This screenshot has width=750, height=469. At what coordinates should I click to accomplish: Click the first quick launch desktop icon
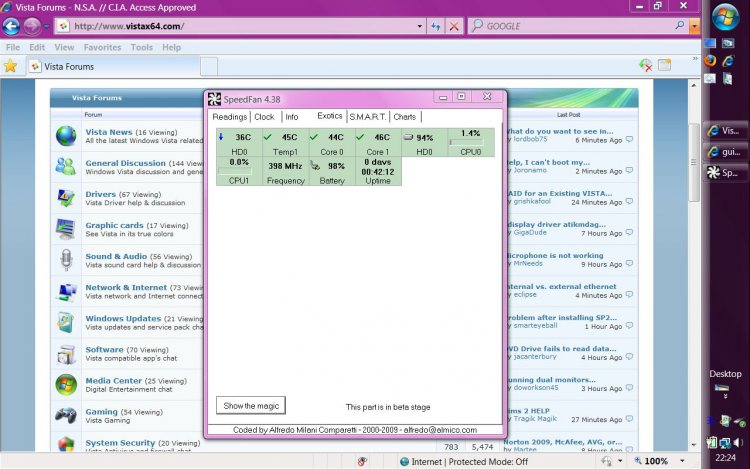pyautogui.click(x=710, y=44)
